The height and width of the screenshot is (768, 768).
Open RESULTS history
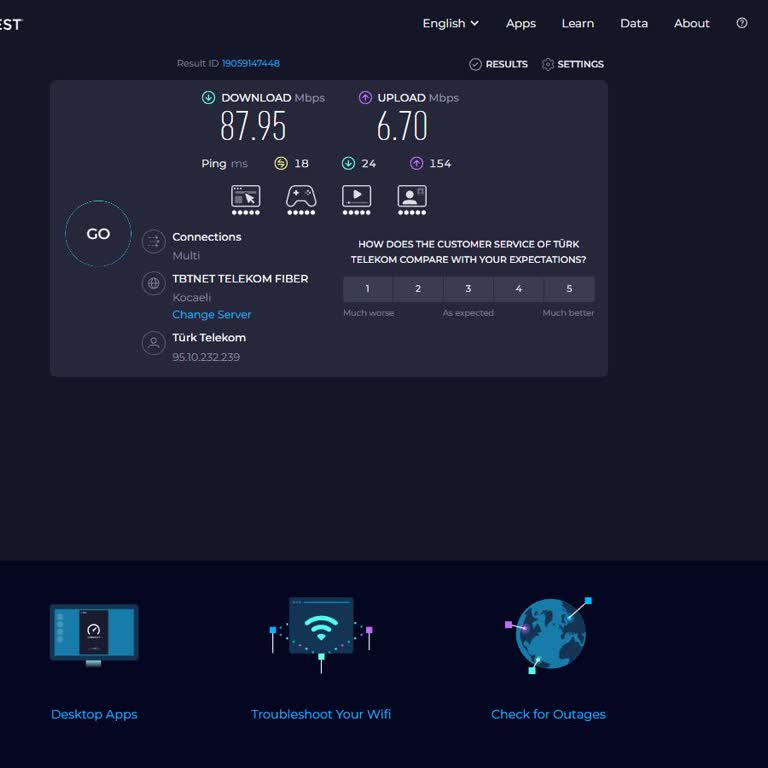pos(506,64)
